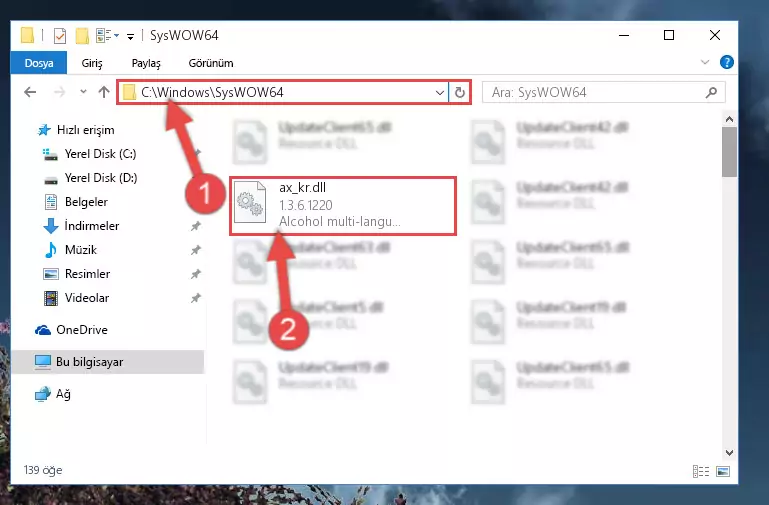
Task: Switch to details view icon
Action: coord(701,472)
